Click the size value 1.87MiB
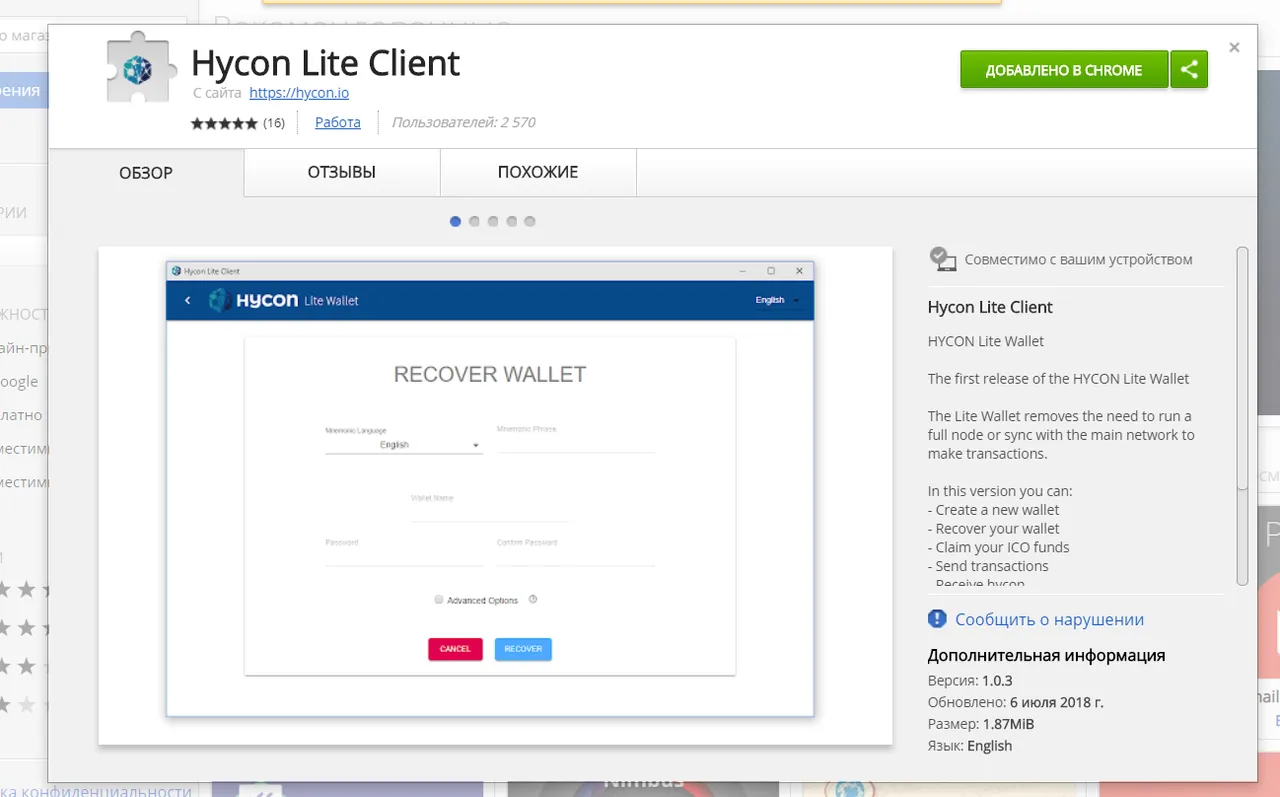 (1008, 724)
